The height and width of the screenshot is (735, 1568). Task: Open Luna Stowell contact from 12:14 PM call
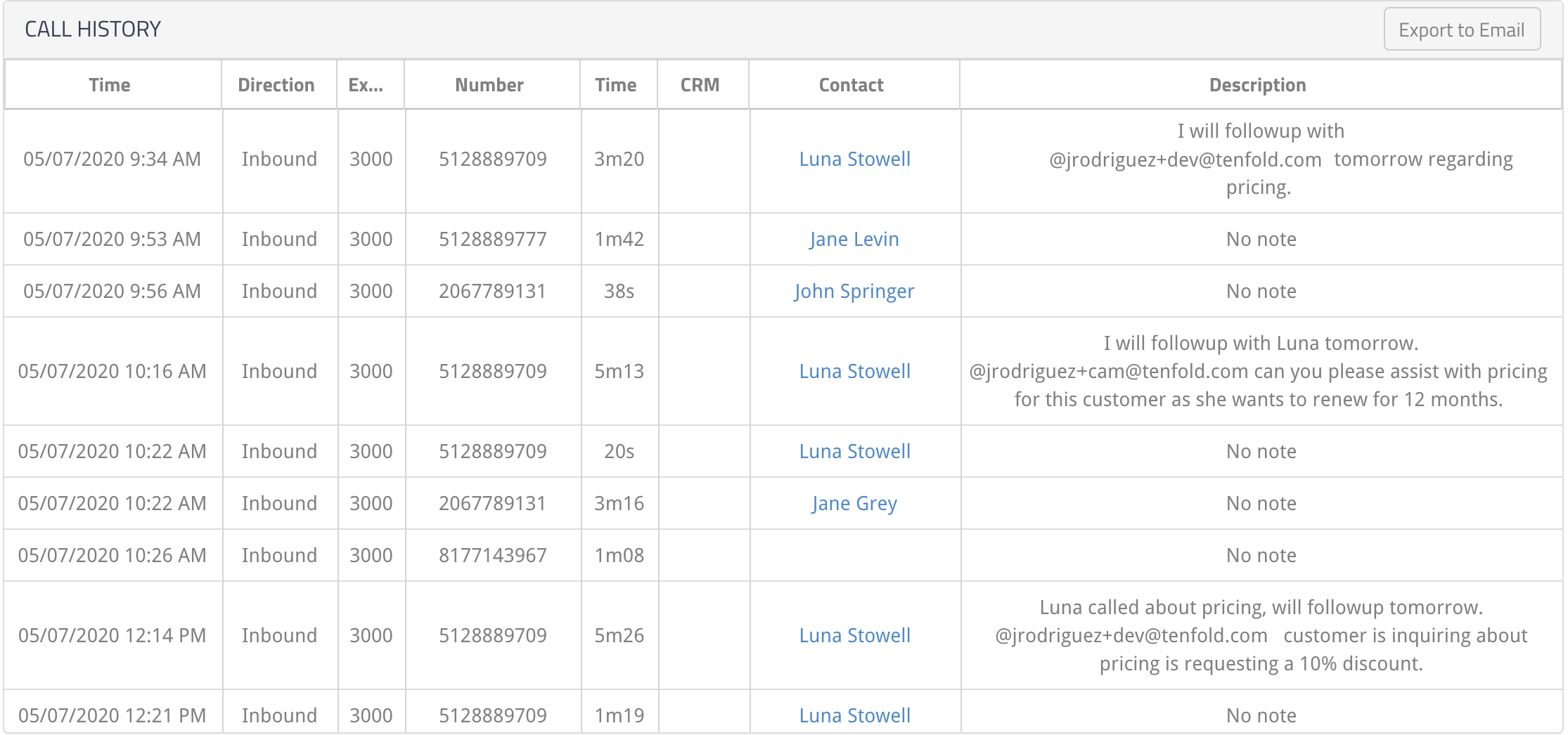tap(854, 636)
